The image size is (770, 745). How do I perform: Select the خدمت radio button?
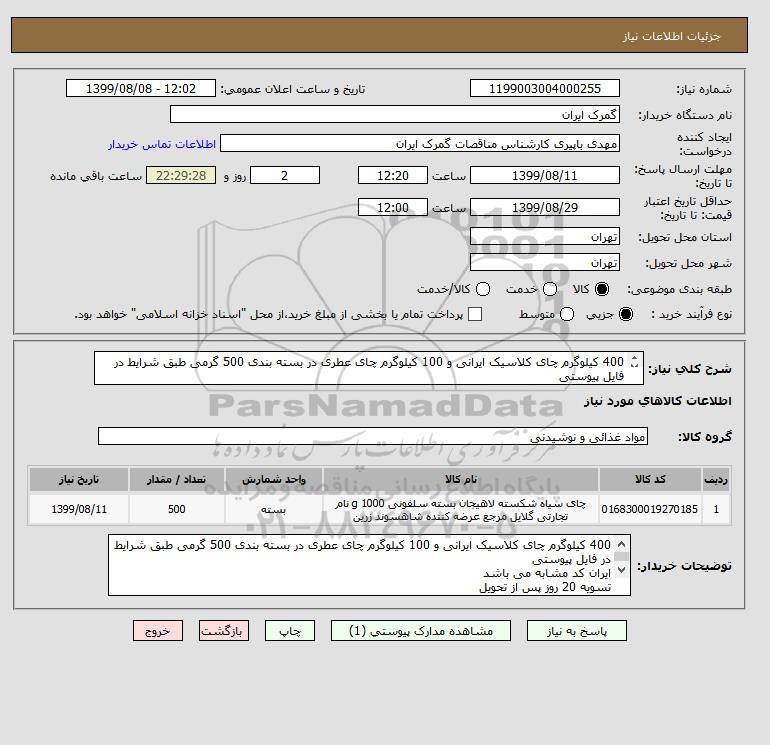550,289
